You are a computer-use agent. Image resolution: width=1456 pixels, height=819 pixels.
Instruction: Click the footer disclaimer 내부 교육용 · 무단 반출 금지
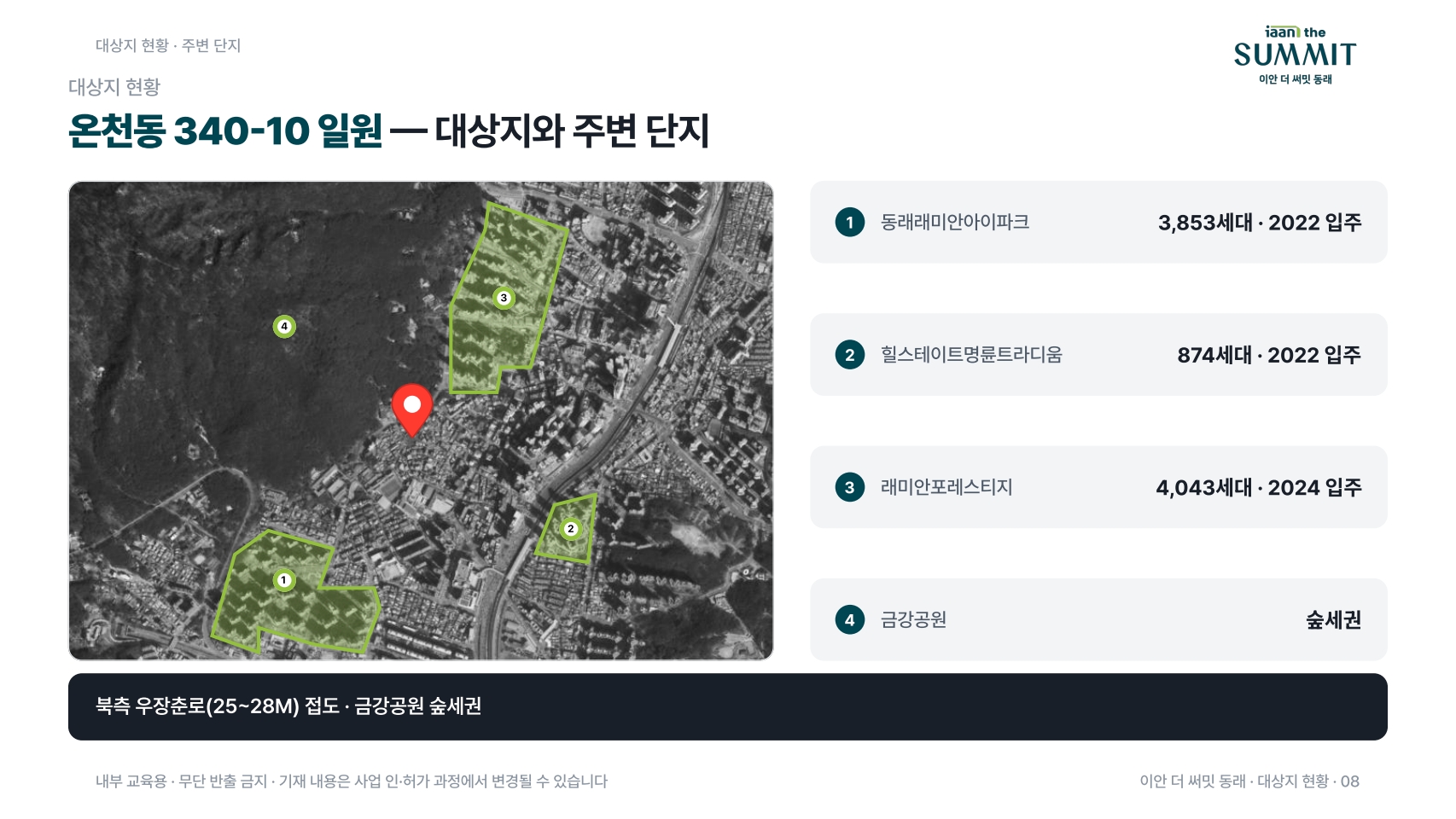click(181, 781)
